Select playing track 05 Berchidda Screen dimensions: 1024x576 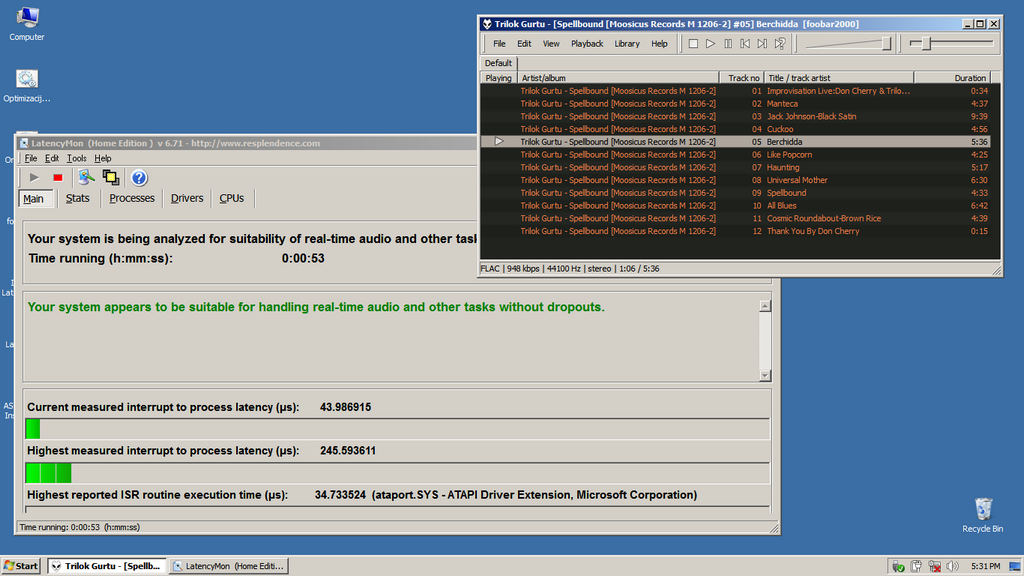(735, 142)
